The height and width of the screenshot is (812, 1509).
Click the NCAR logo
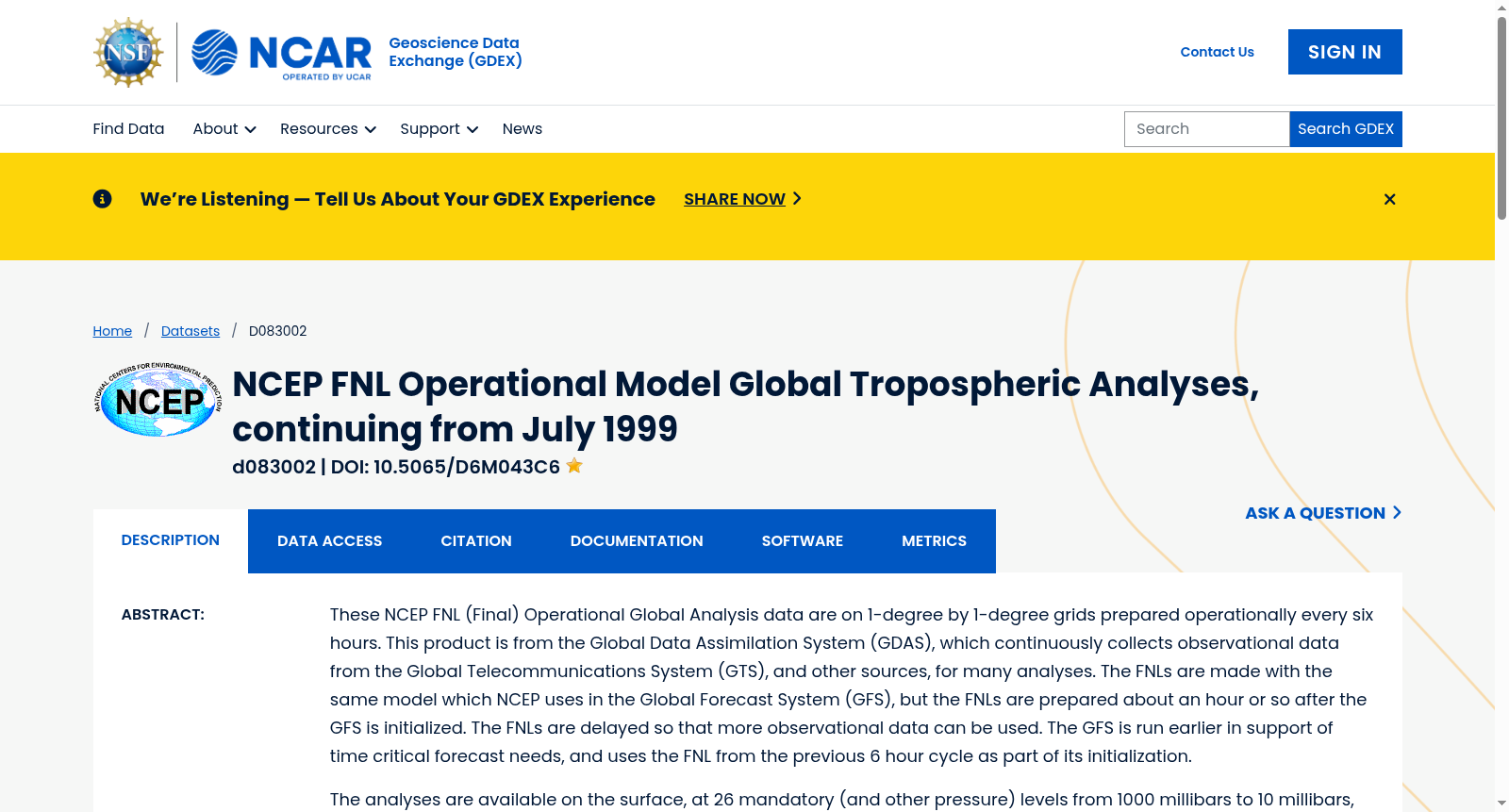tap(281, 54)
